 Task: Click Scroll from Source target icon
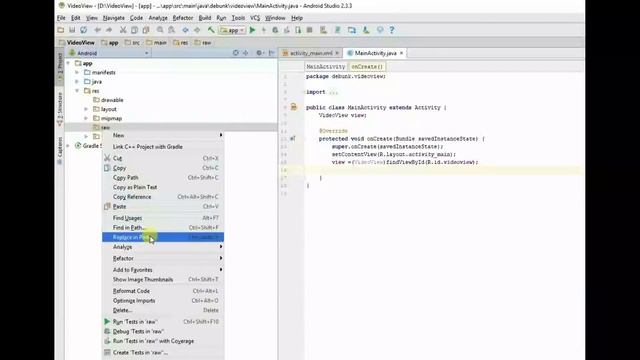pyautogui.click(x=236, y=53)
